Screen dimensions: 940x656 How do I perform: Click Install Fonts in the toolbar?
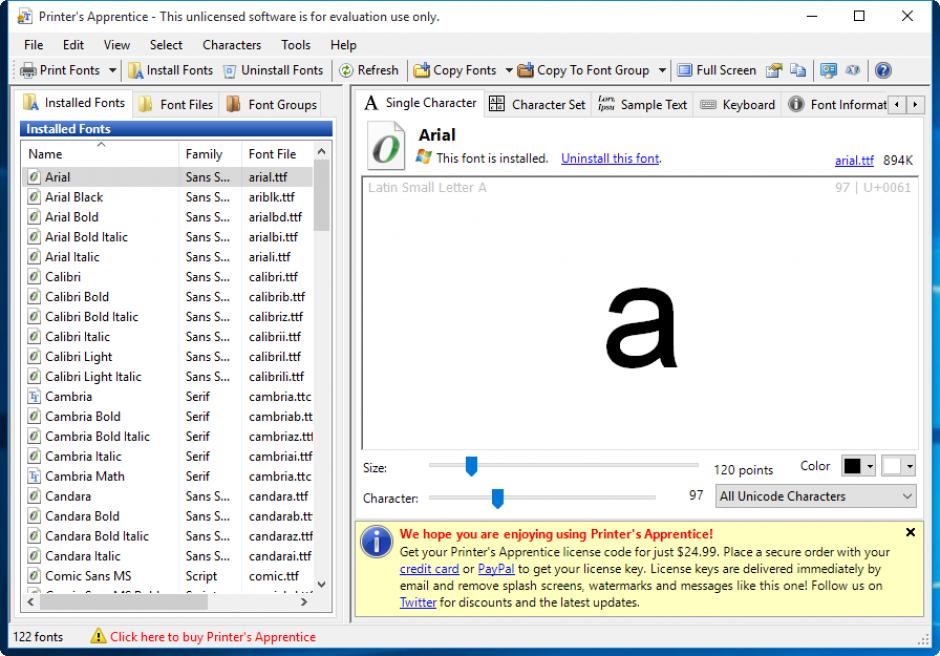tap(170, 70)
